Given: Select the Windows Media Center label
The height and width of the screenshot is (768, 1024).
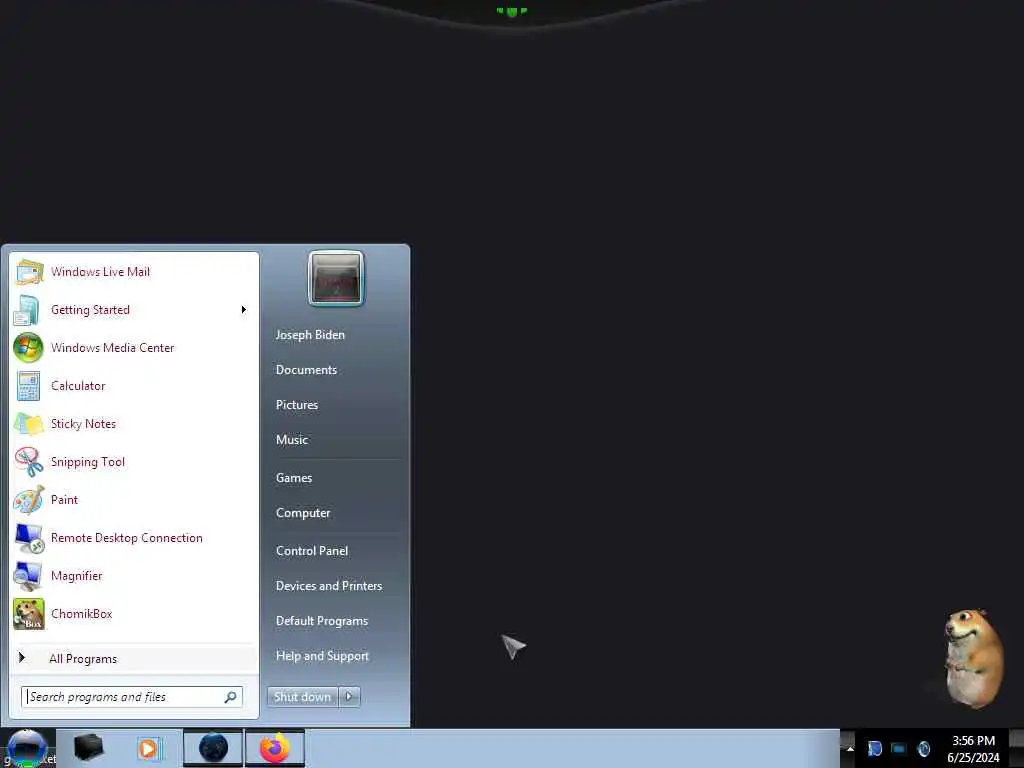Looking at the screenshot, I should point(112,347).
